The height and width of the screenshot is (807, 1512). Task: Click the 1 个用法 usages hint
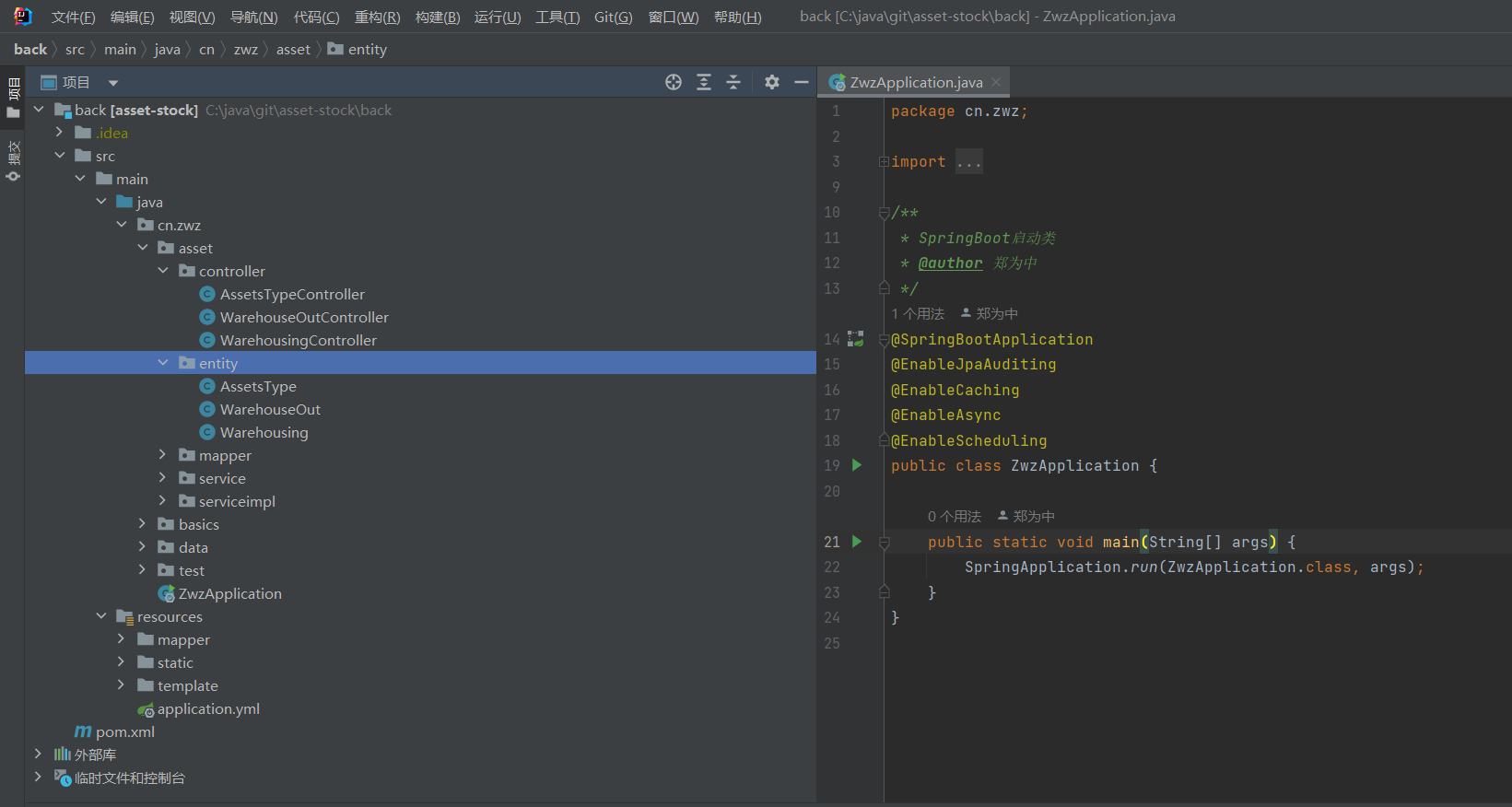pos(918,314)
